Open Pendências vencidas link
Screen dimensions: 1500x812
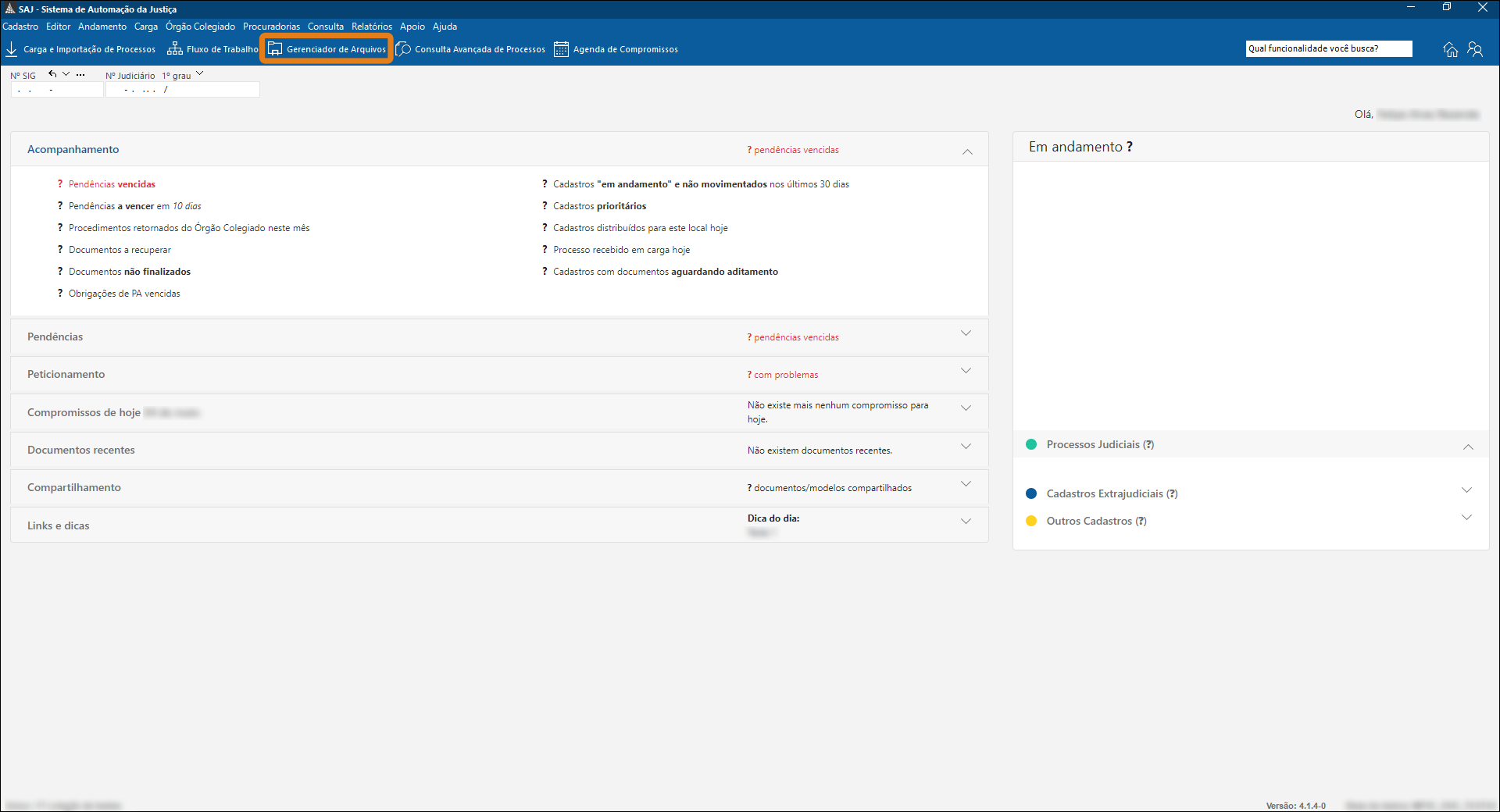pyautogui.click(x=112, y=184)
